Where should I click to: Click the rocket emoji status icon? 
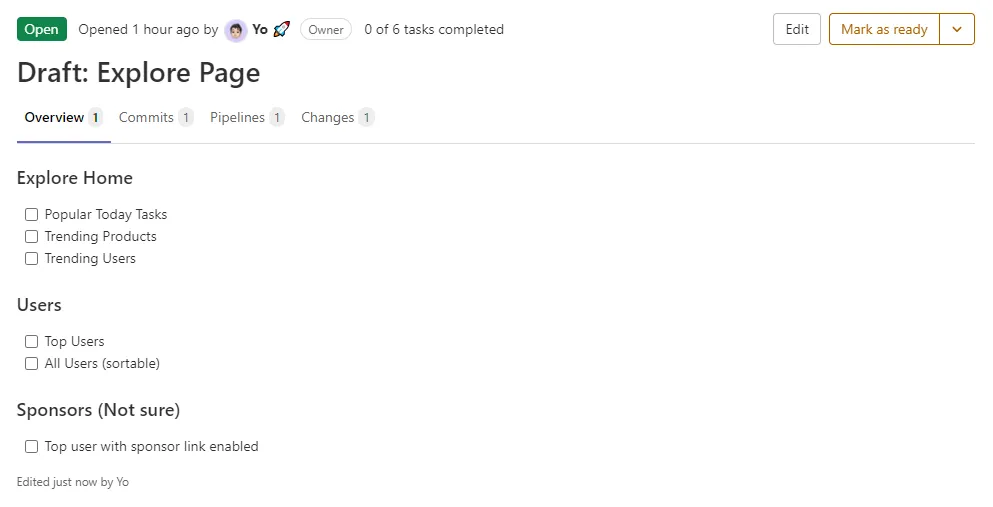(281, 30)
